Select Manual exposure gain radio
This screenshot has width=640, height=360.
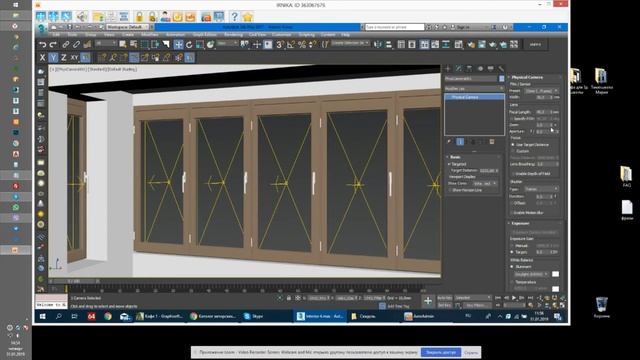(x=512, y=246)
